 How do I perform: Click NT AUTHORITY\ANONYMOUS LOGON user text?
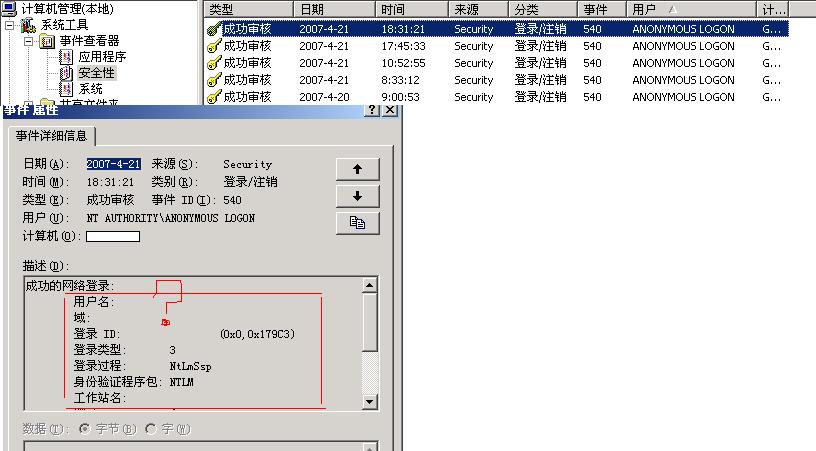coord(171,218)
